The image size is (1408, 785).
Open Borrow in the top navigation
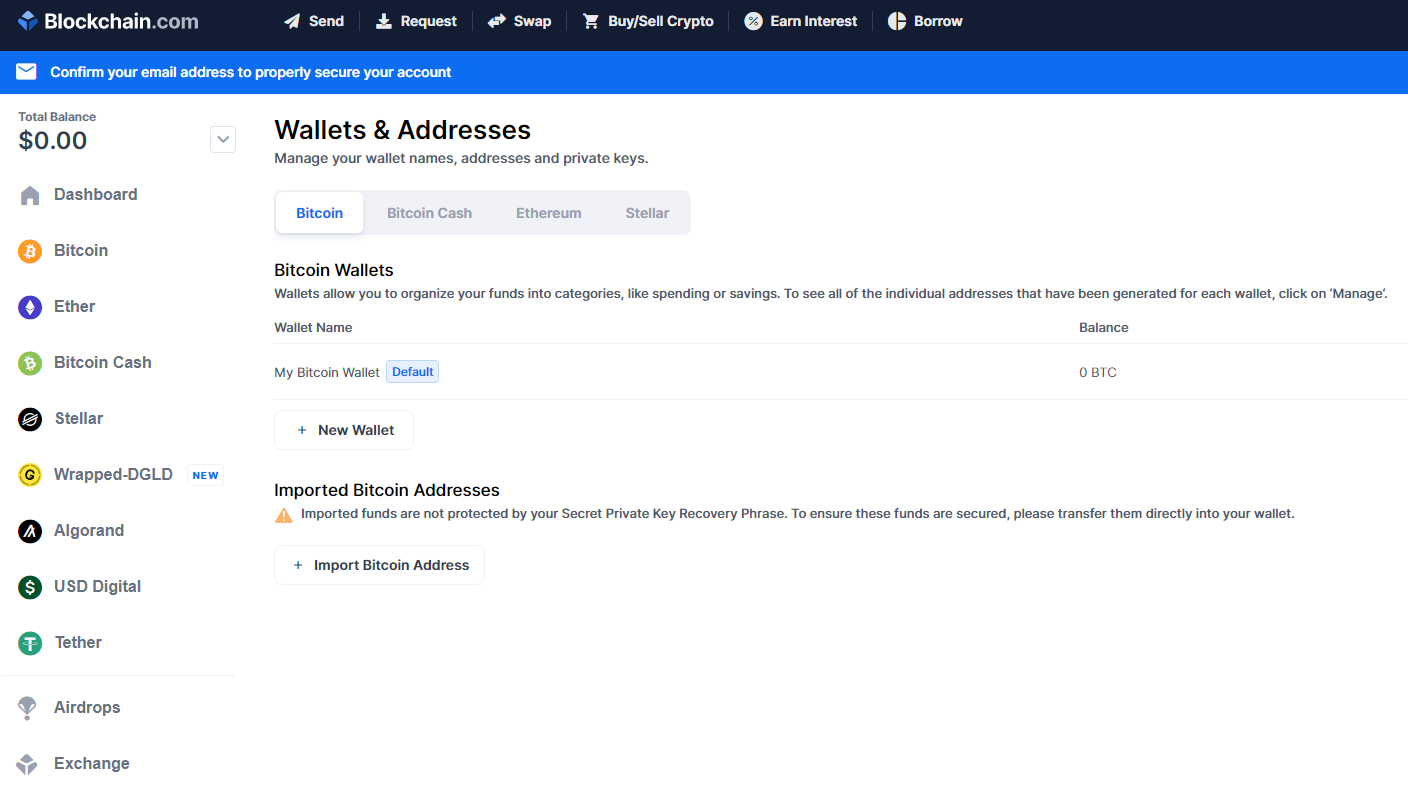(925, 21)
